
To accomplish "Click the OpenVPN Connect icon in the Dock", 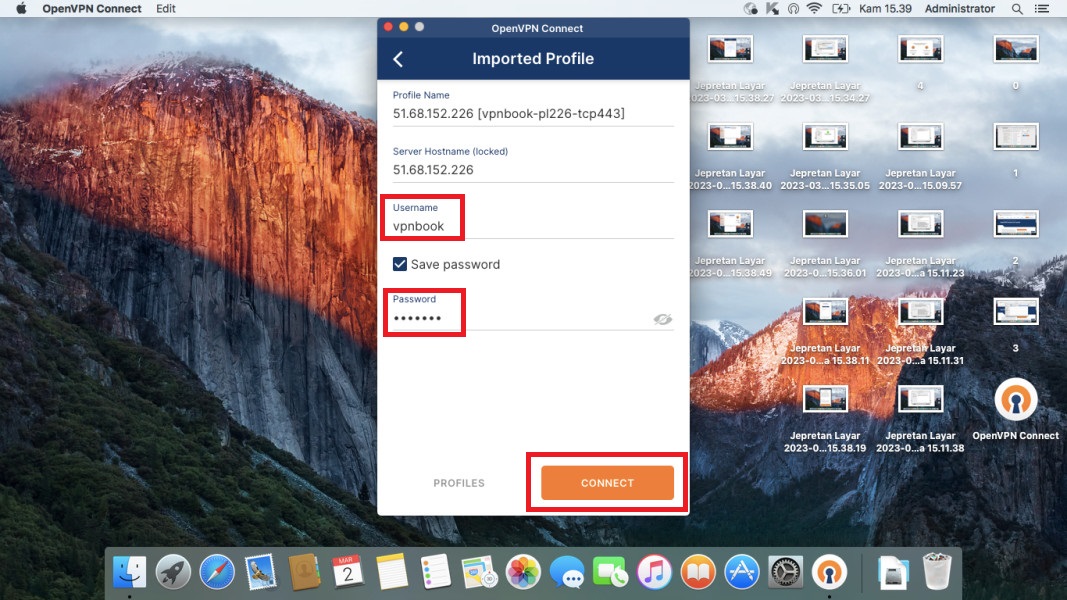I will point(829,572).
